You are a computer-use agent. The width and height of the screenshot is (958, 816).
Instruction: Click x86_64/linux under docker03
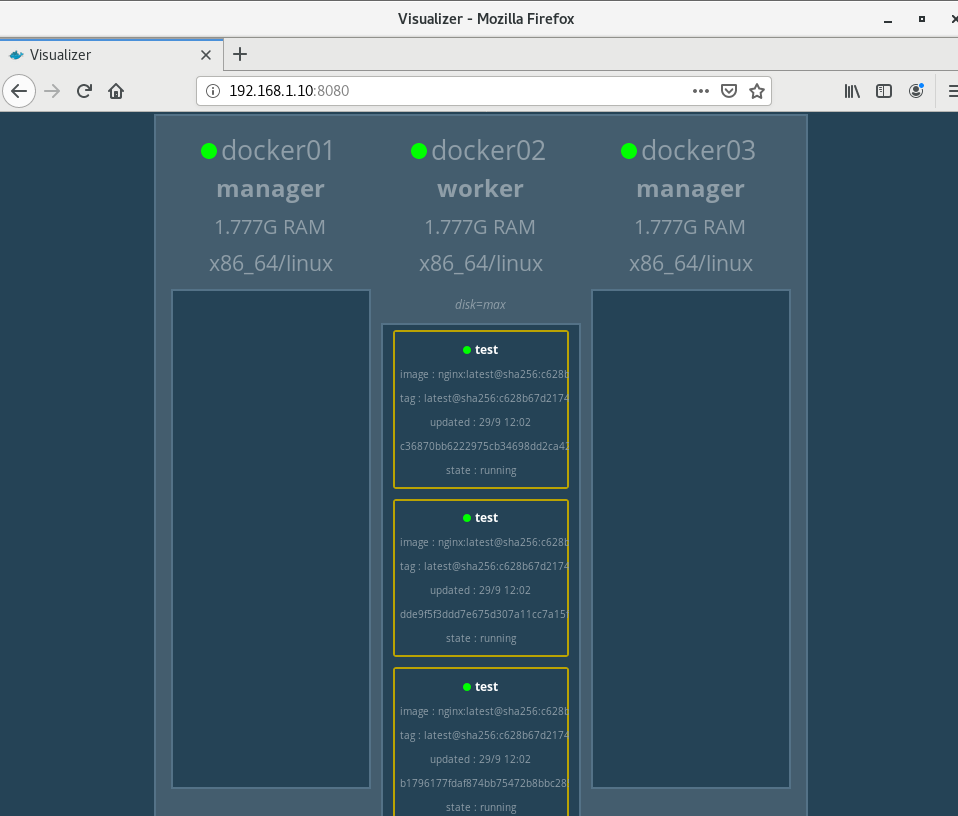tap(691, 264)
